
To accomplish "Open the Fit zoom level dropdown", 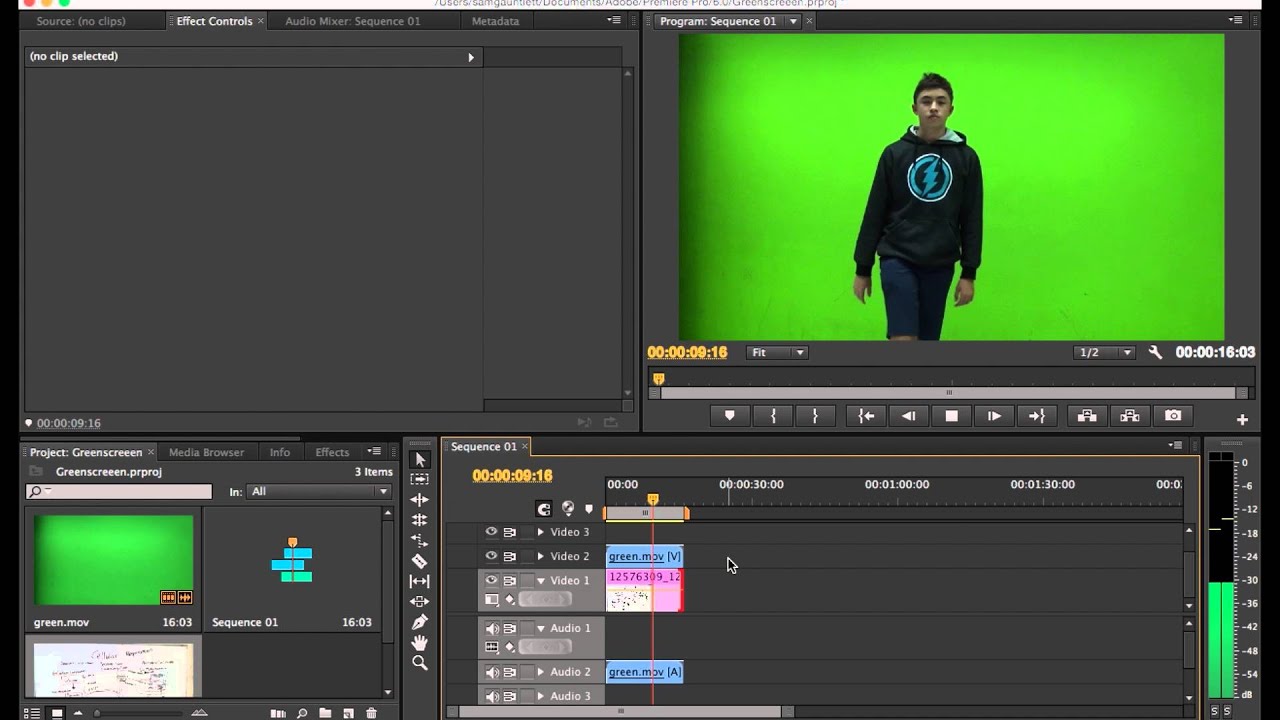I will [777, 352].
